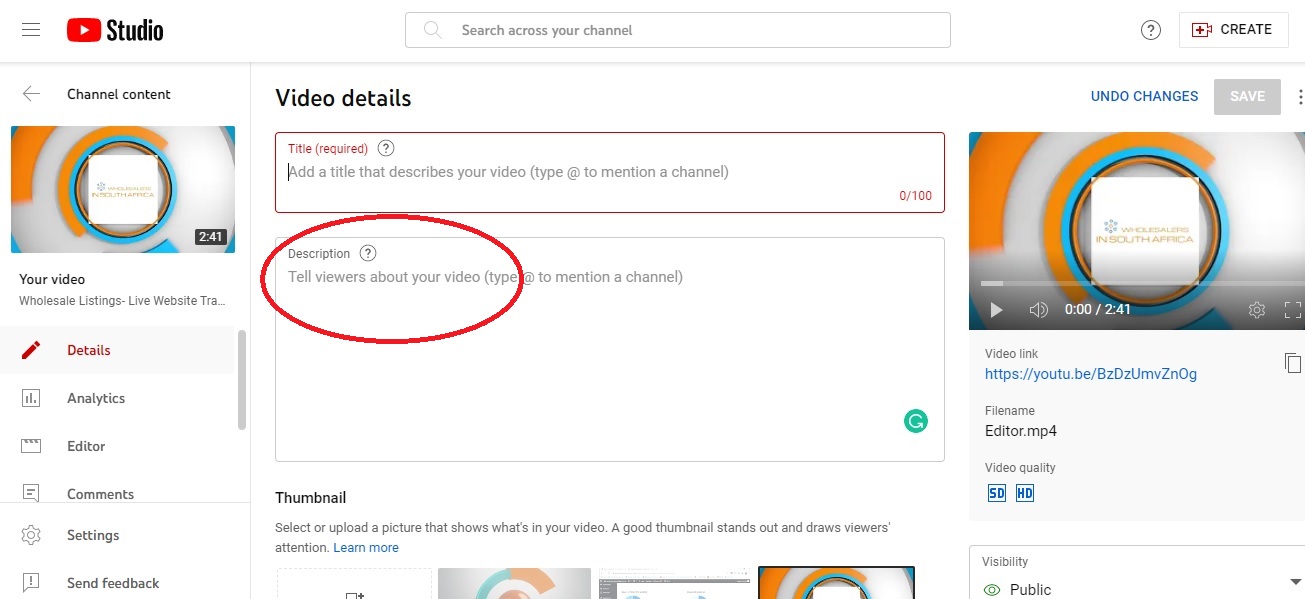Open the youtu.be video link
Viewport: 1305px width, 599px height.
(x=1091, y=374)
